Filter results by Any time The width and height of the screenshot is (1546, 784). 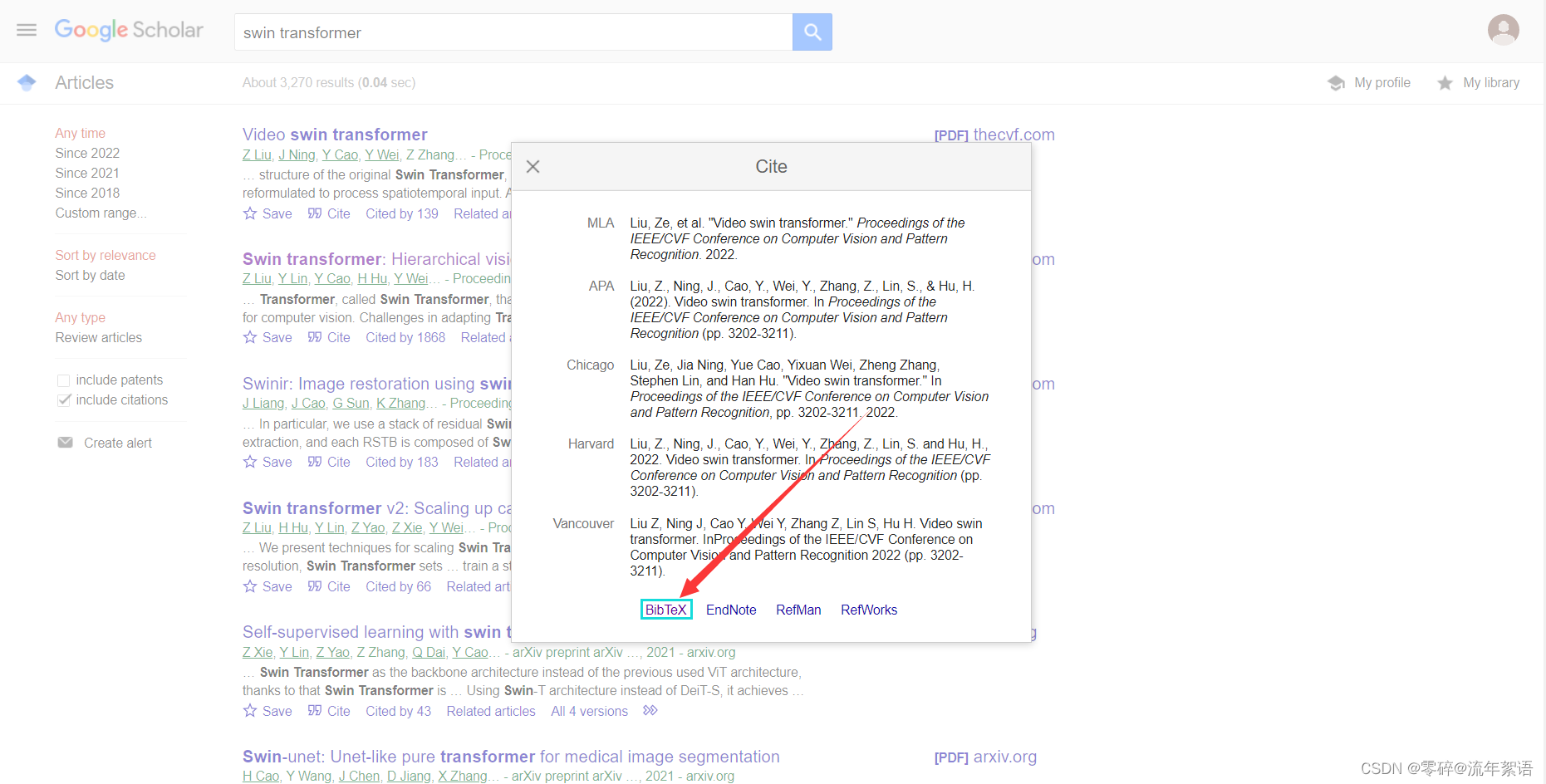coord(81,133)
